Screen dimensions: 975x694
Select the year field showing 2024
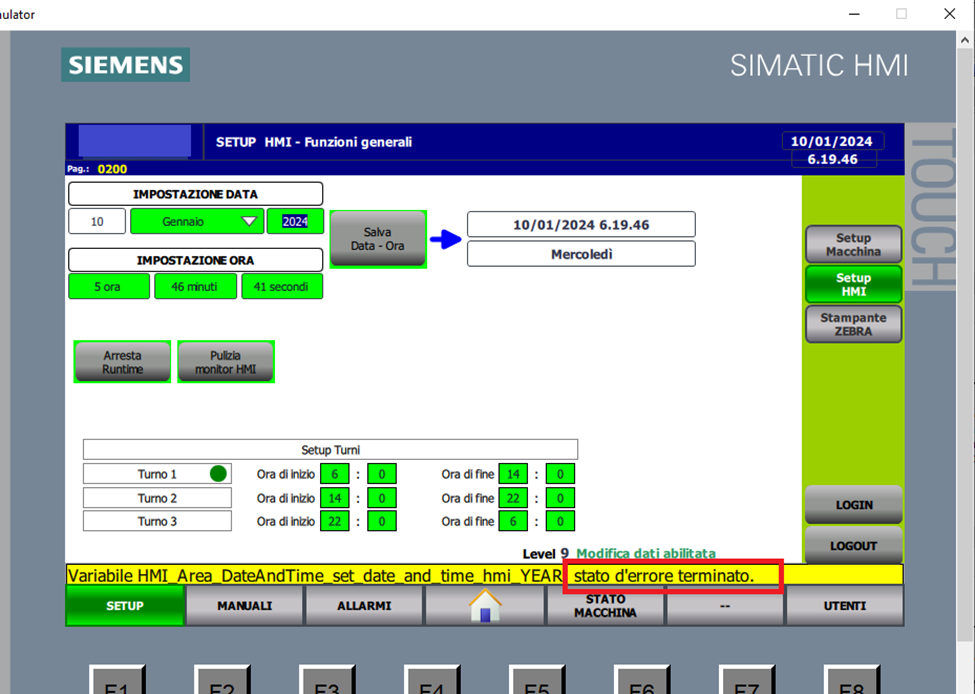295,221
